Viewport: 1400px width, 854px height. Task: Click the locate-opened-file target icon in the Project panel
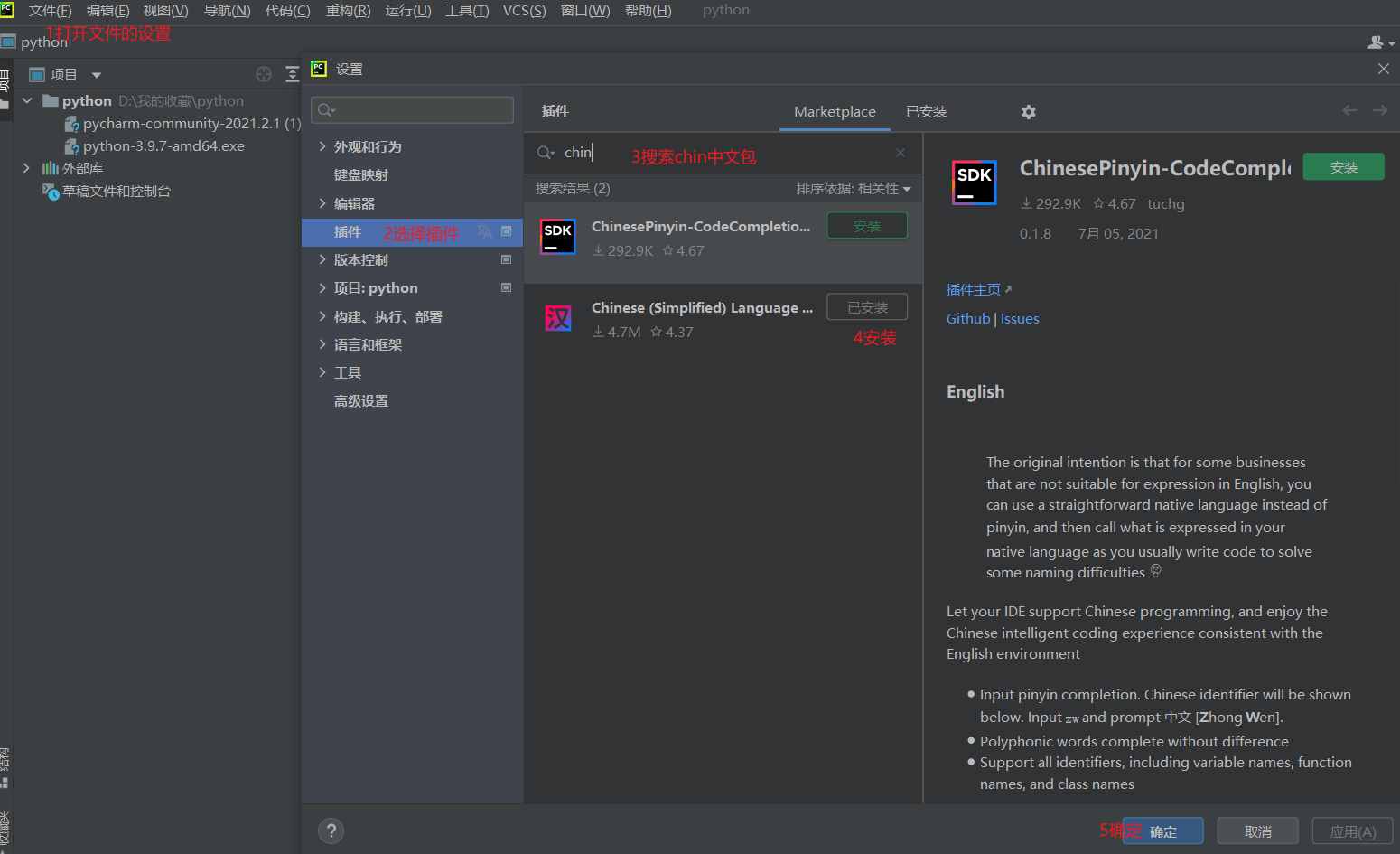[264, 74]
